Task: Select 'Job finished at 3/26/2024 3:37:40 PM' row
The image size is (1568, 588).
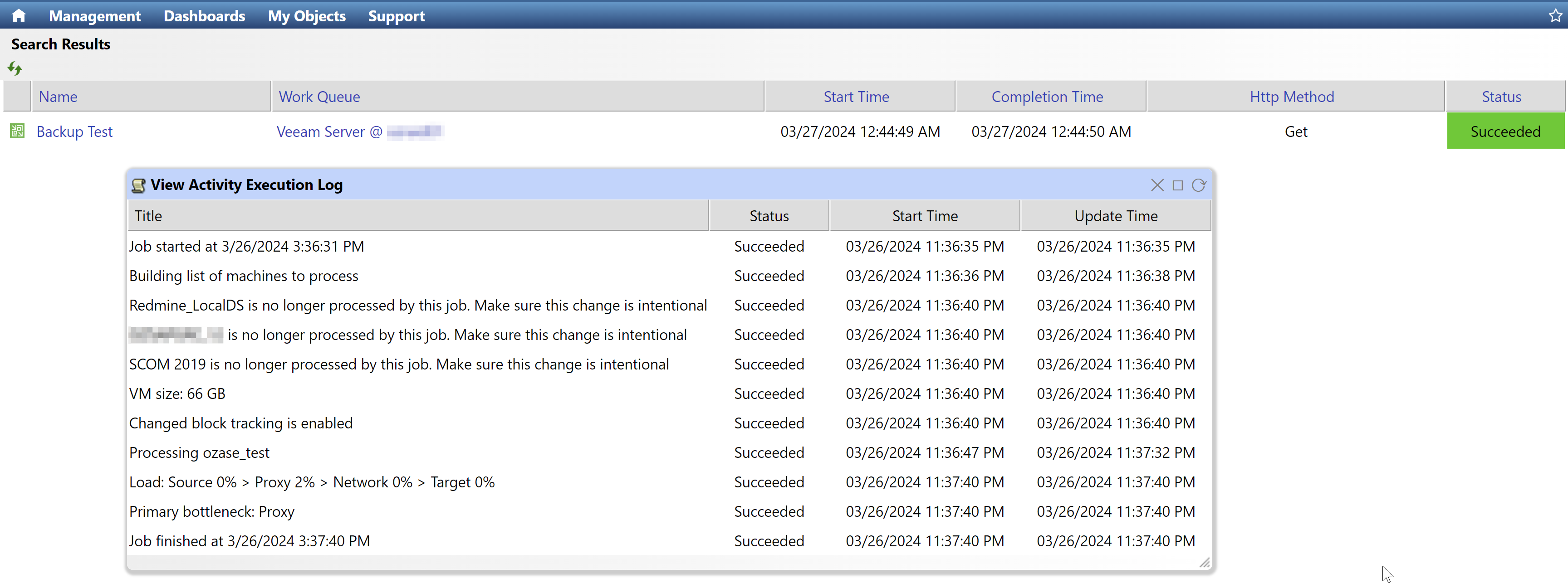Action: (x=669, y=541)
